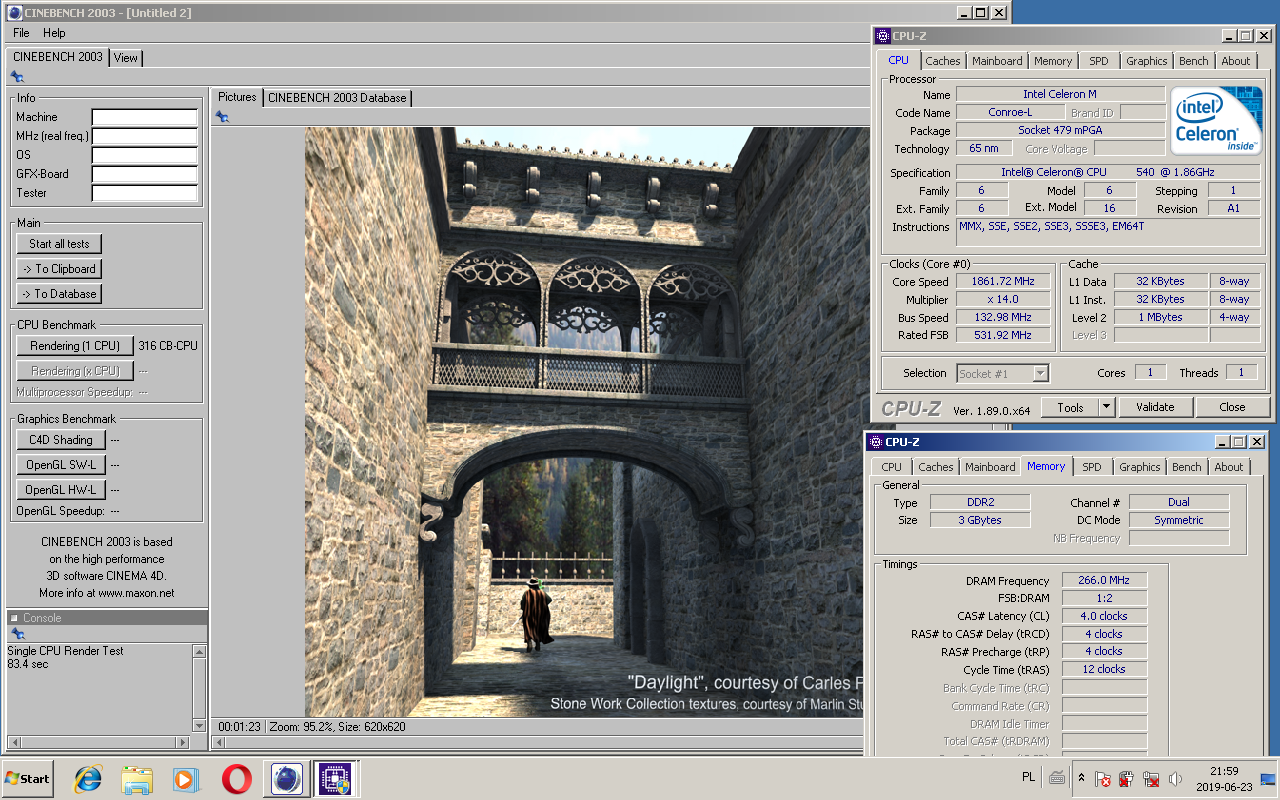The image size is (1280, 800).
Task: Click the Tools button in CPU-Z
Action: pyautogui.click(x=1070, y=407)
